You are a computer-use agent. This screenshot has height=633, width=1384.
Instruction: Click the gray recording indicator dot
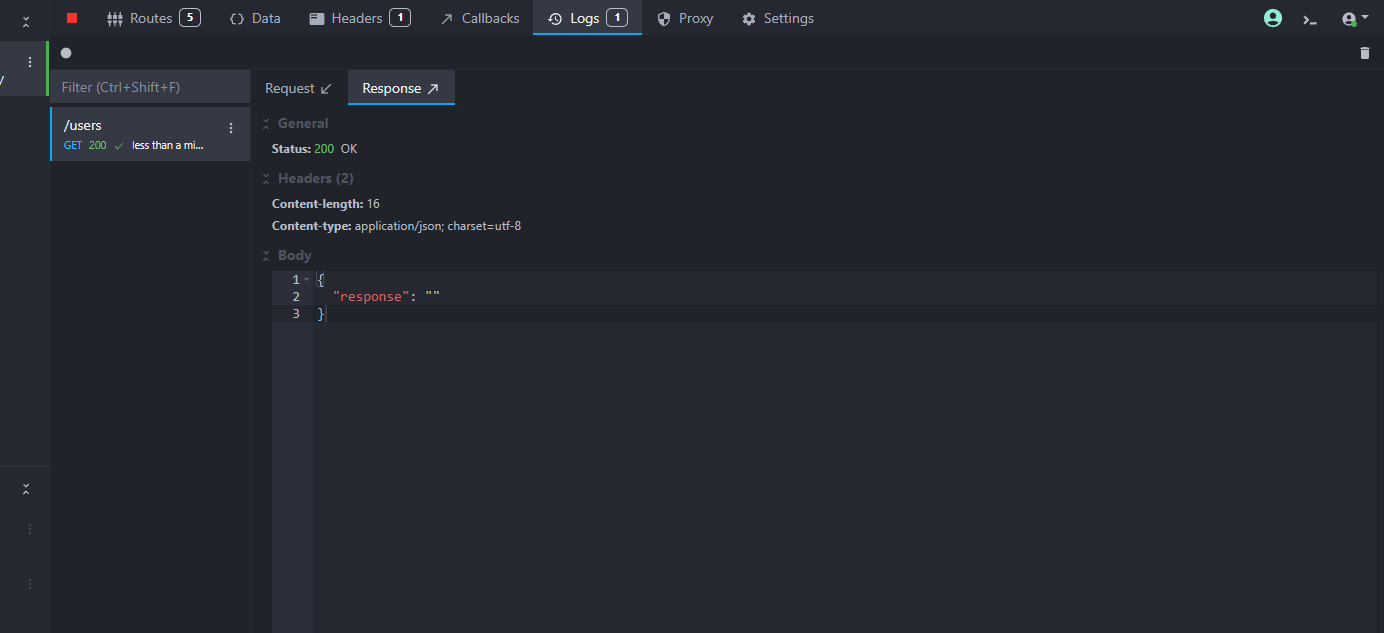coord(66,53)
